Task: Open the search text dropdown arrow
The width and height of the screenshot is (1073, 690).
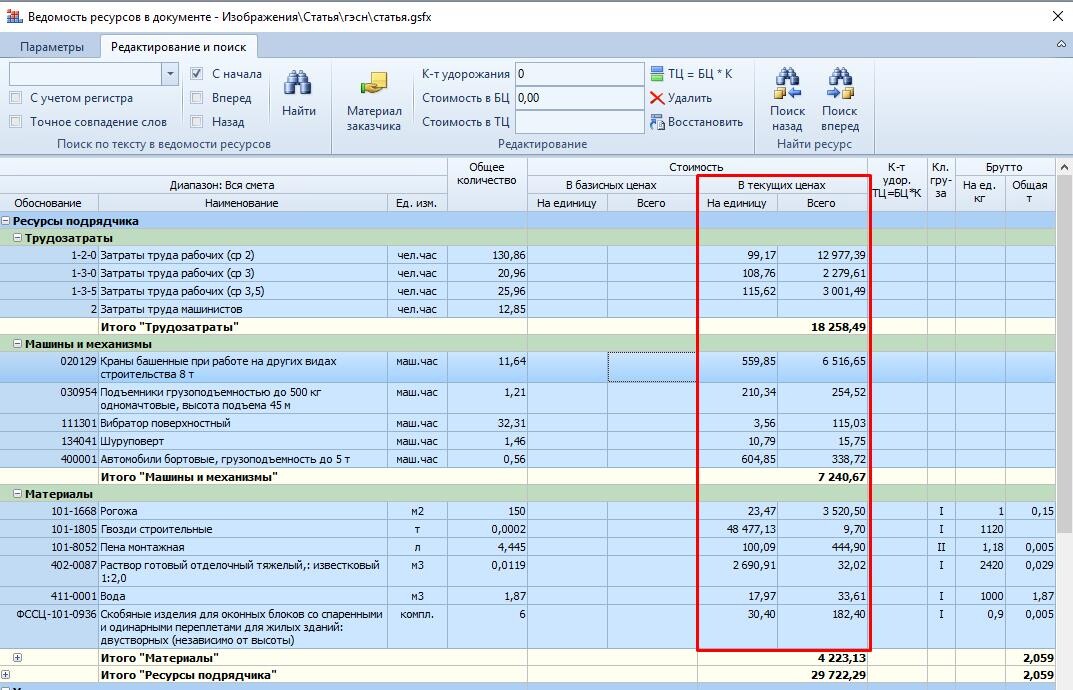Action: point(170,74)
